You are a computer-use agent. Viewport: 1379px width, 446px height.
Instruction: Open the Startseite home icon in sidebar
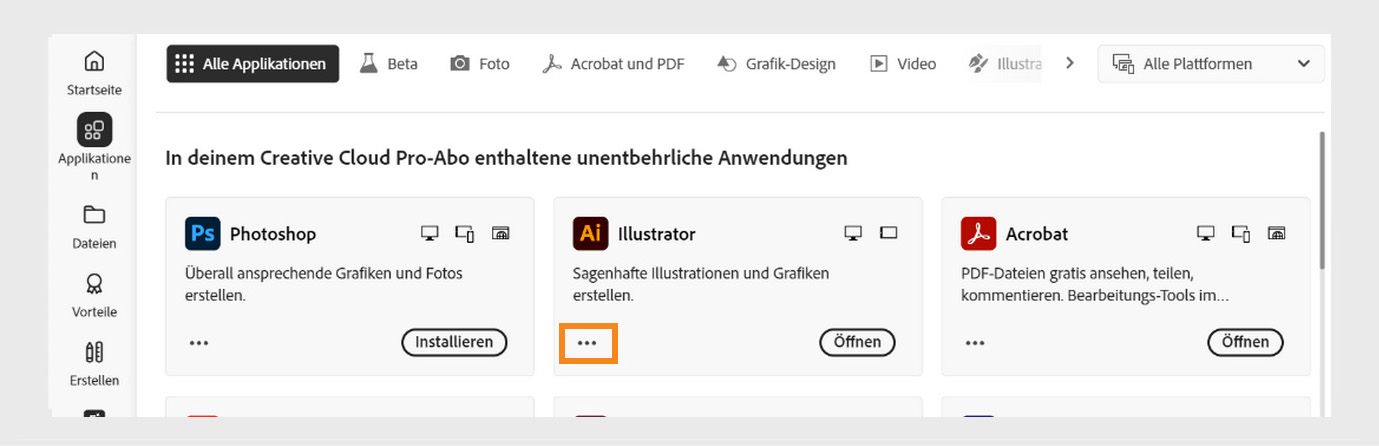[x=94, y=61]
